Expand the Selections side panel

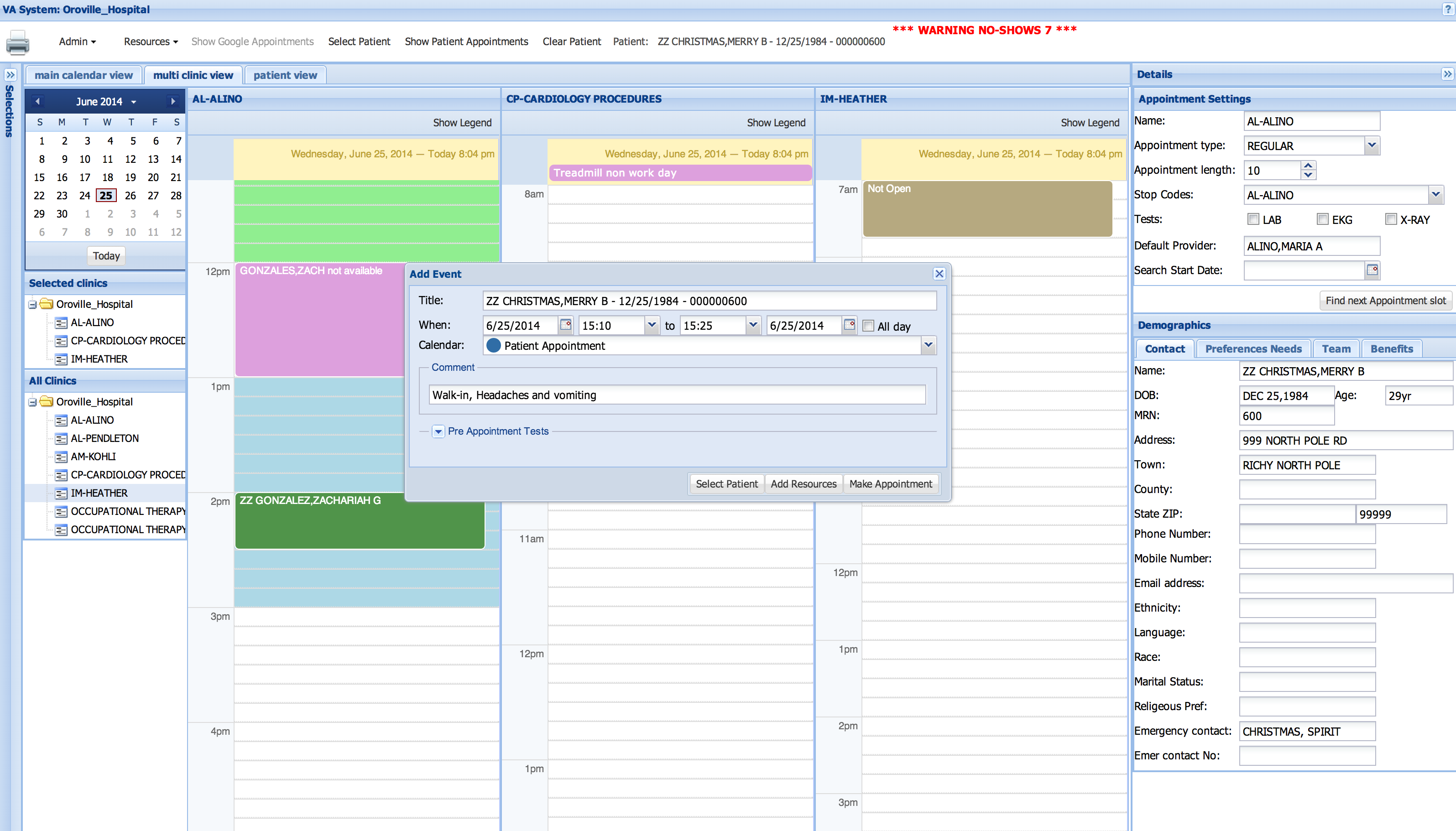[x=10, y=75]
